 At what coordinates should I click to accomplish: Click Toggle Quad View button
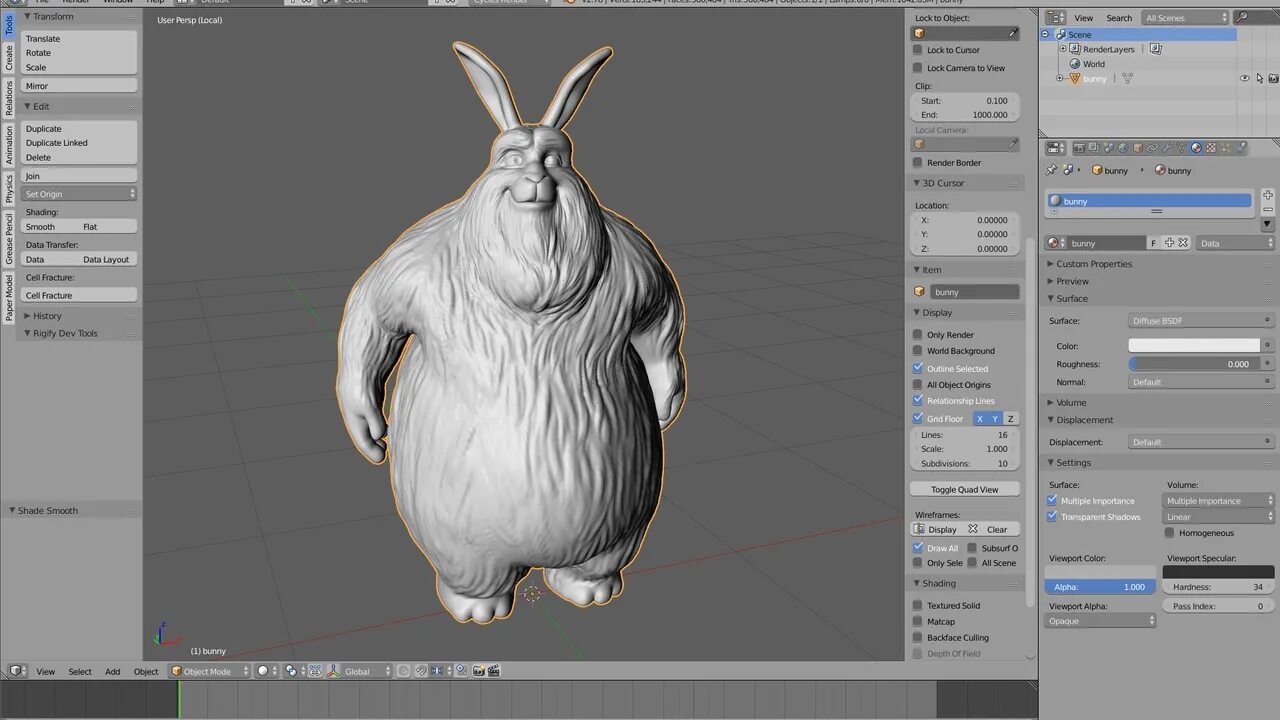pyautogui.click(x=965, y=490)
